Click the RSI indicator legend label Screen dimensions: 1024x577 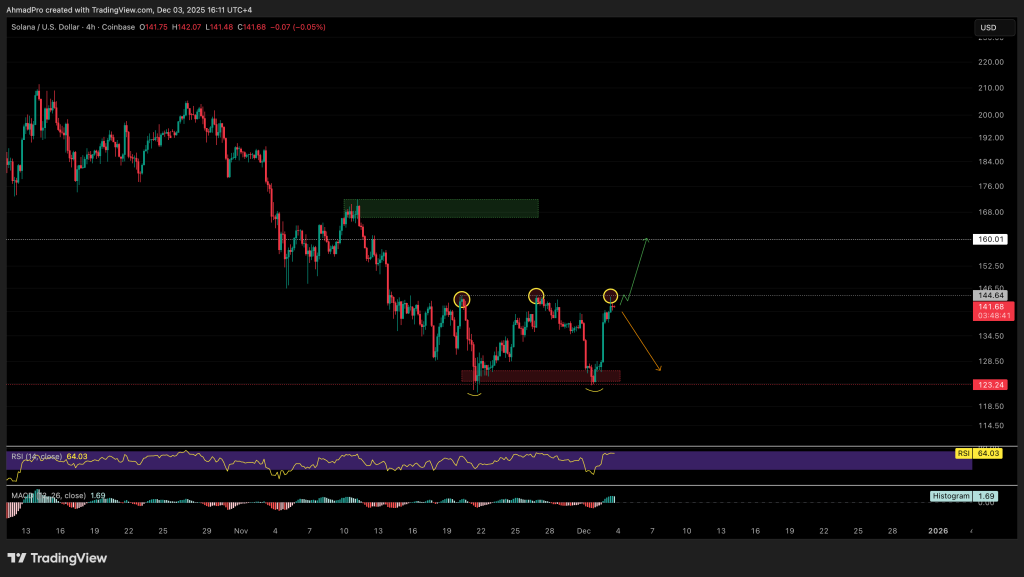click(36, 456)
